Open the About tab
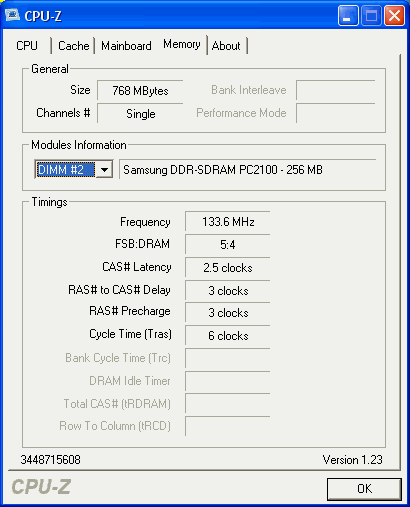 tap(226, 46)
